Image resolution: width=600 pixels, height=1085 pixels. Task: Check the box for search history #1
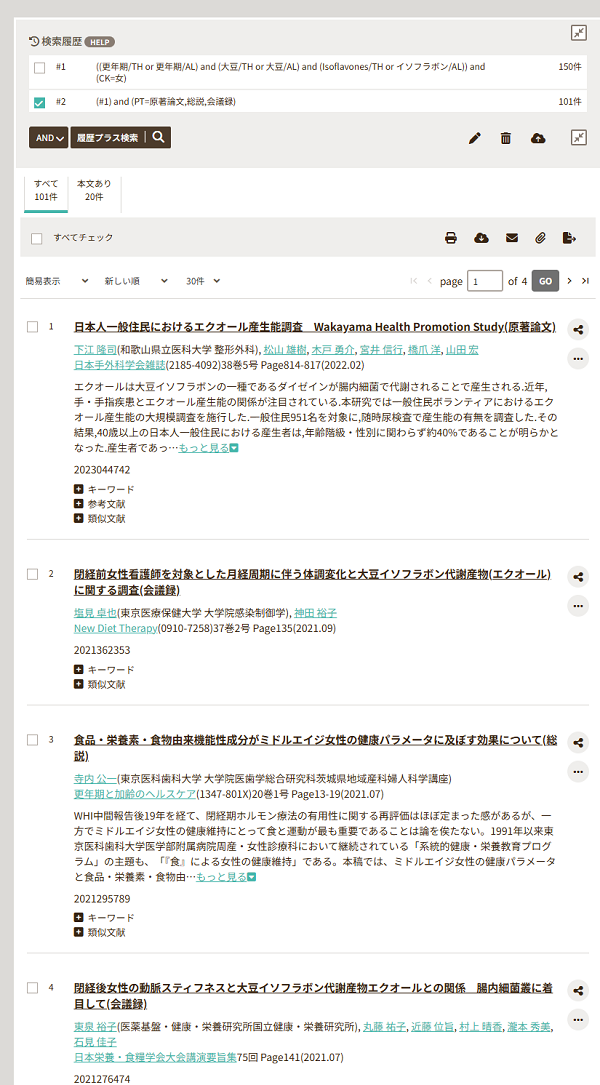pyautogui.click(x=39, y=68)
